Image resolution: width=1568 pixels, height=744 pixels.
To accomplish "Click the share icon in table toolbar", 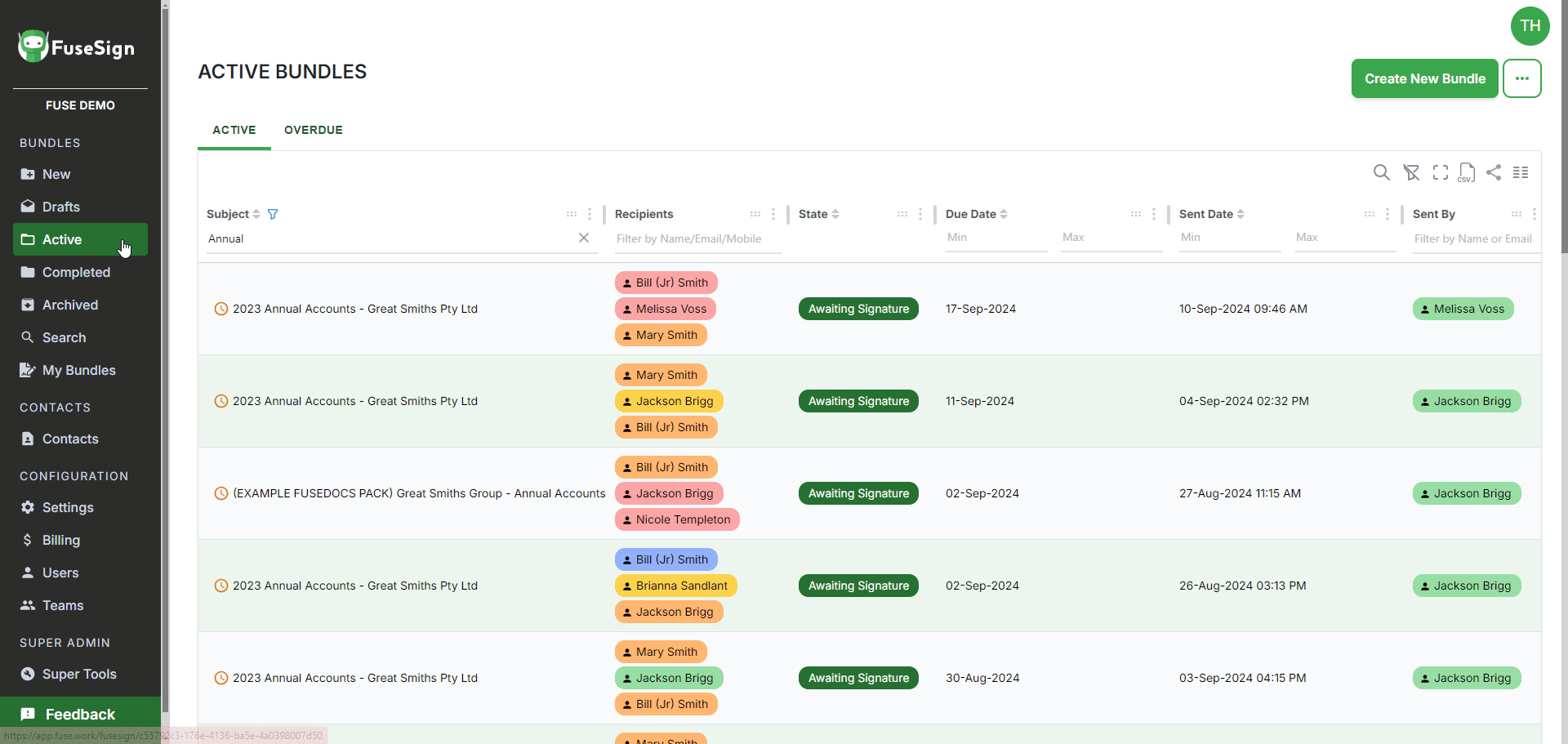I will 1494,172.
